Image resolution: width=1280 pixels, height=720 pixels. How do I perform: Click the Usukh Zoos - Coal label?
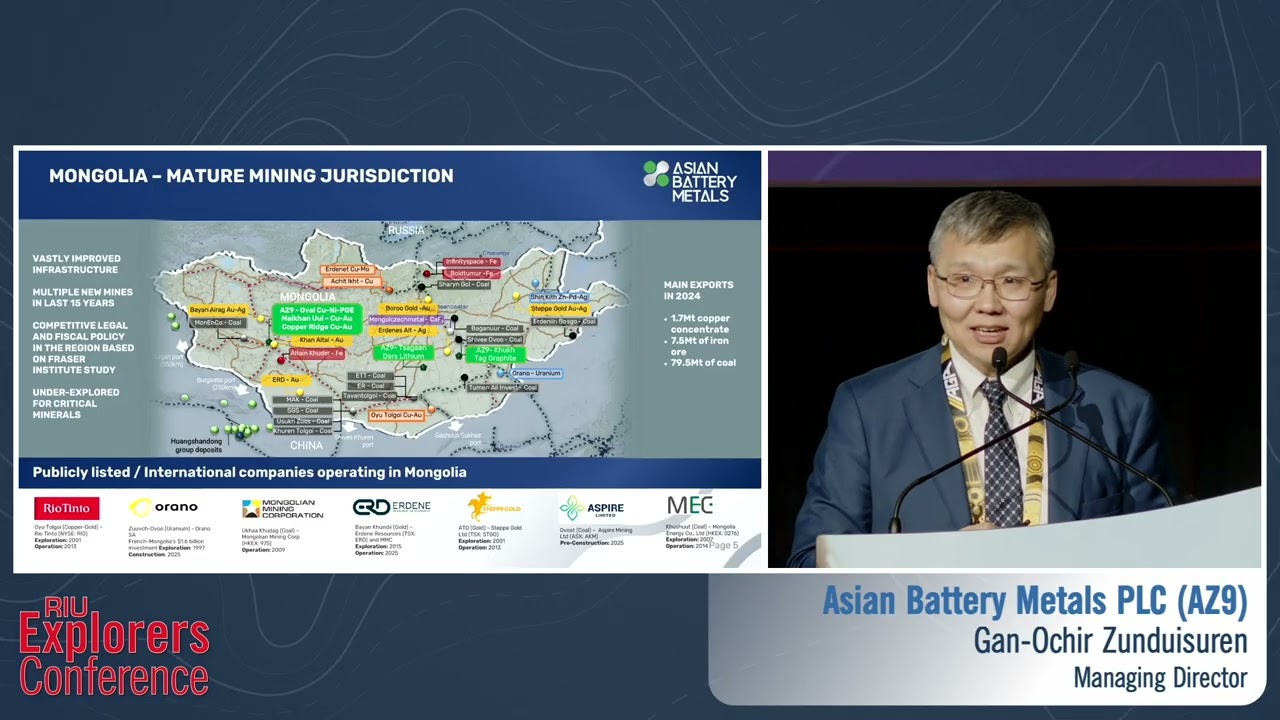(303, 421)
